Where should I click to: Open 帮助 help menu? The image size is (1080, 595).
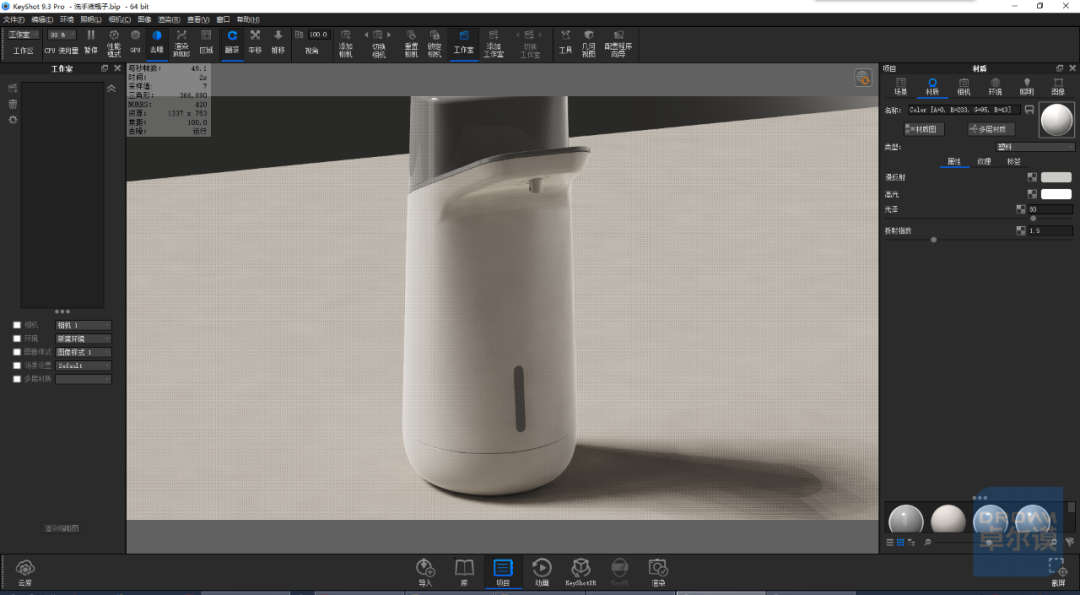point(248,19)
